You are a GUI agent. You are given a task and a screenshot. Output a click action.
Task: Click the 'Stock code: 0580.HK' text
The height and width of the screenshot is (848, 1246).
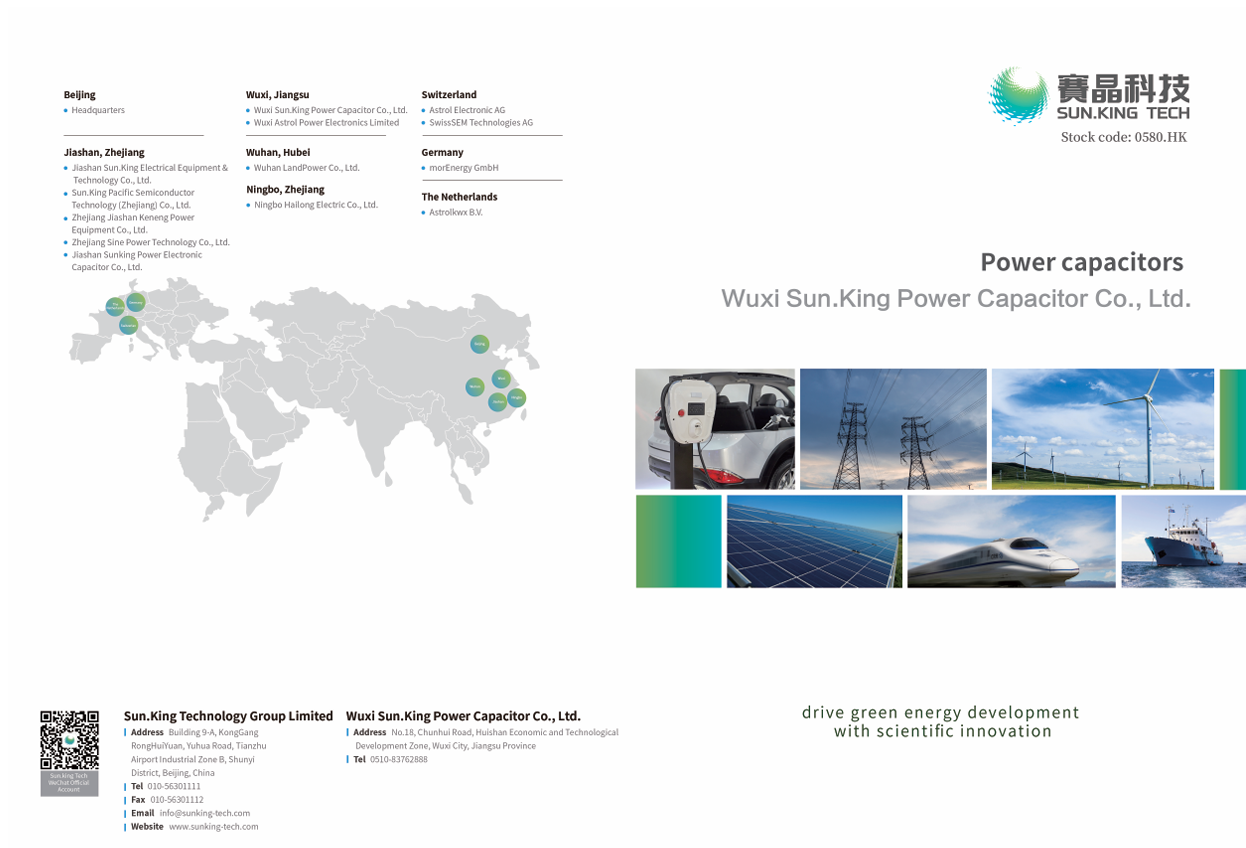click(x=1124, y=137)
